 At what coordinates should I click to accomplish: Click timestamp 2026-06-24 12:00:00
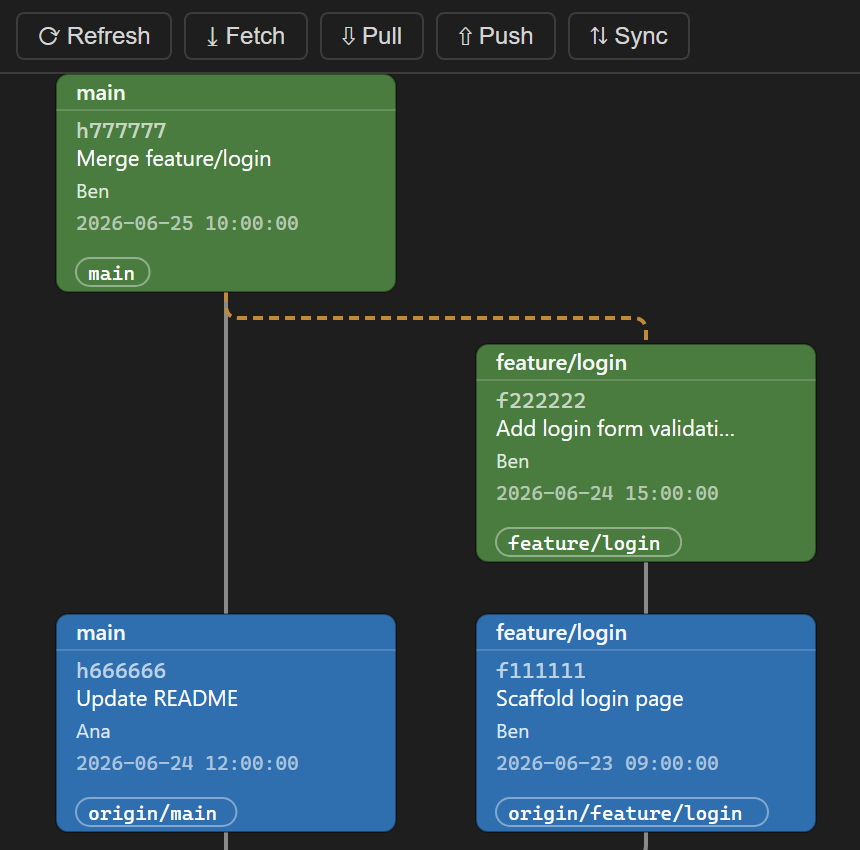pos(188,763)
